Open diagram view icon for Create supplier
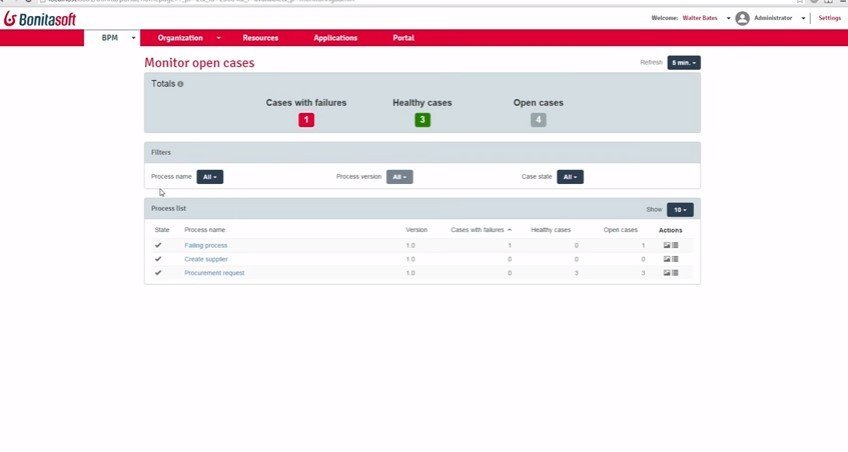Image resolution: width=848 pixels, height=452 pixels. point(667,259)
